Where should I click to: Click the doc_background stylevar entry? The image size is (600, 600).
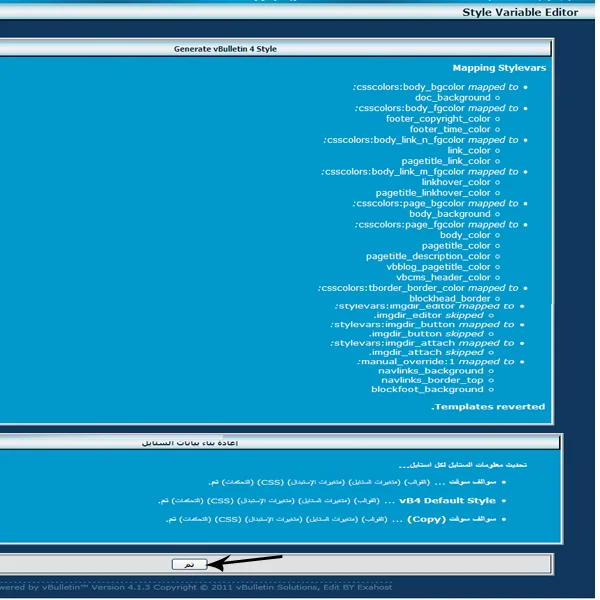coord(452,98)
